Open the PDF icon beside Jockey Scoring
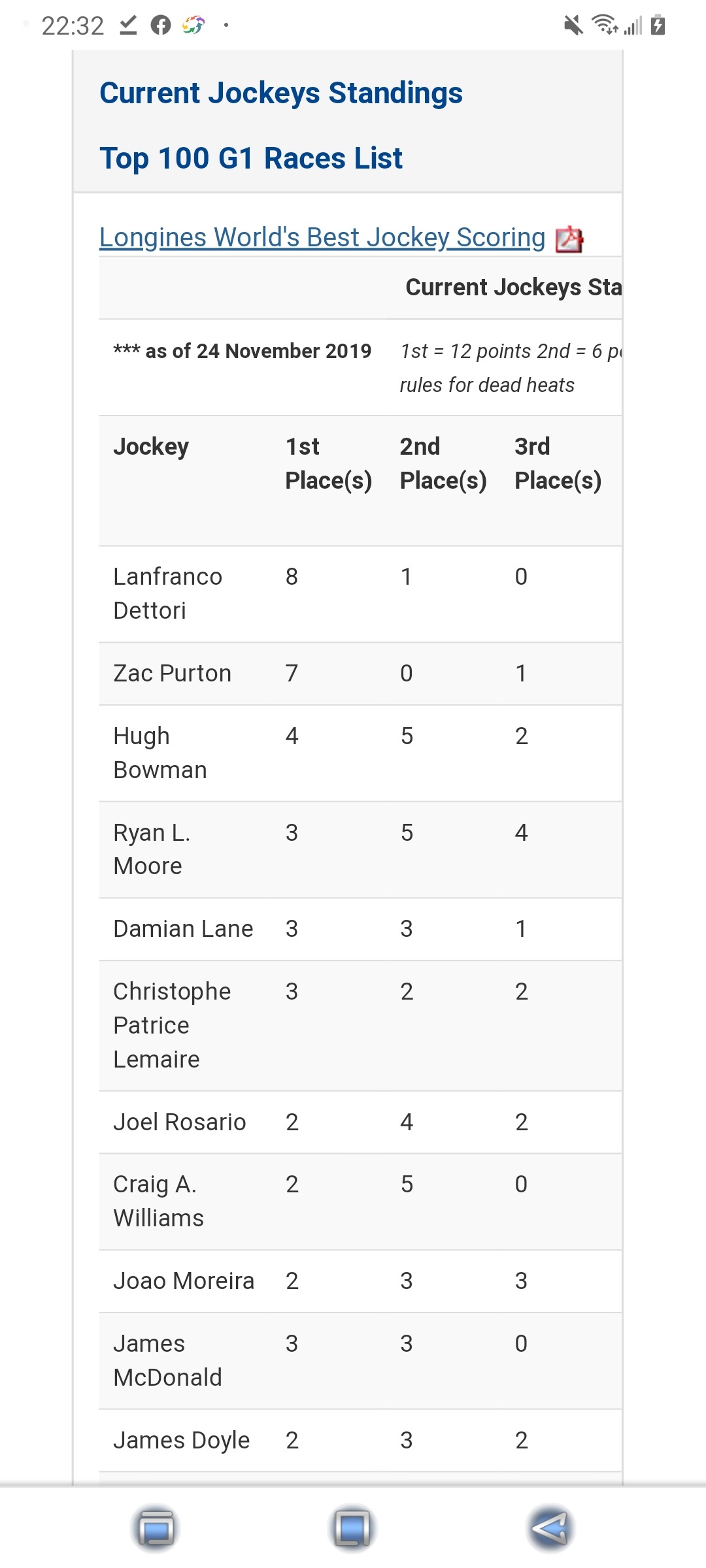706x1568 pixels. (569, 239)
